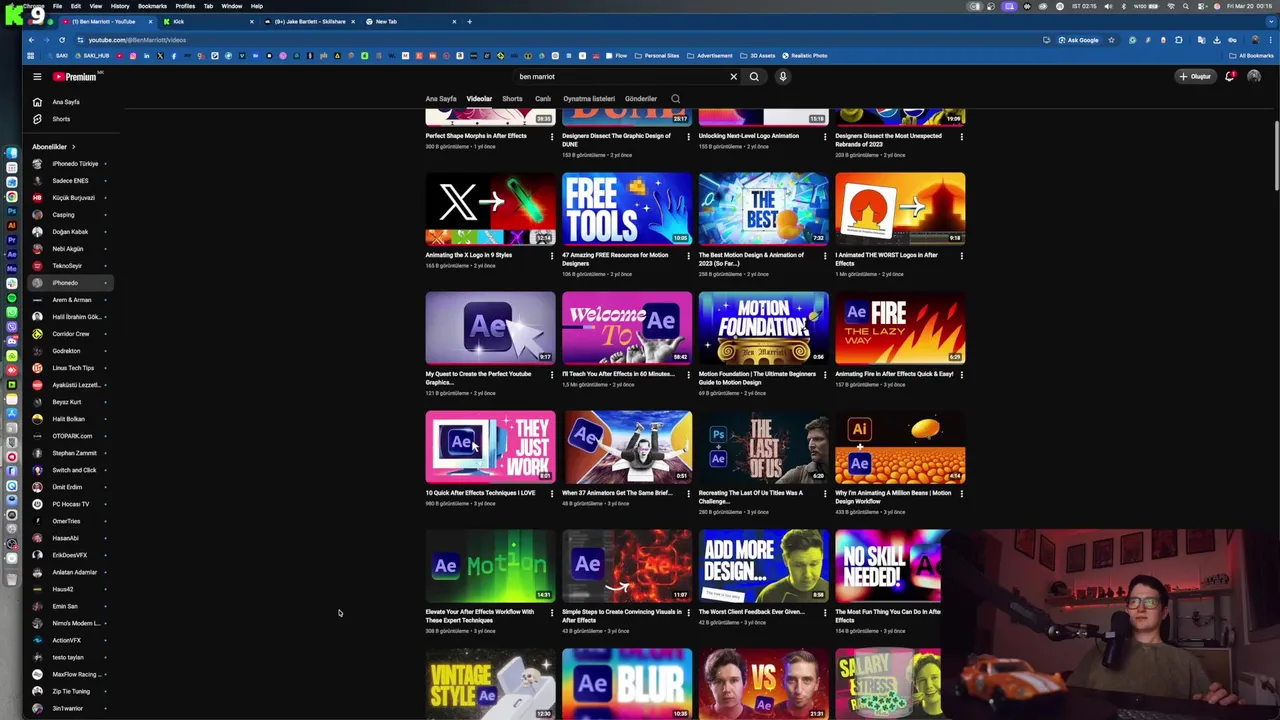The width and height of the screenshot is (1280, 720).
Task: Bookmark this page with the star icon
Action: (x=1111, y=40)
